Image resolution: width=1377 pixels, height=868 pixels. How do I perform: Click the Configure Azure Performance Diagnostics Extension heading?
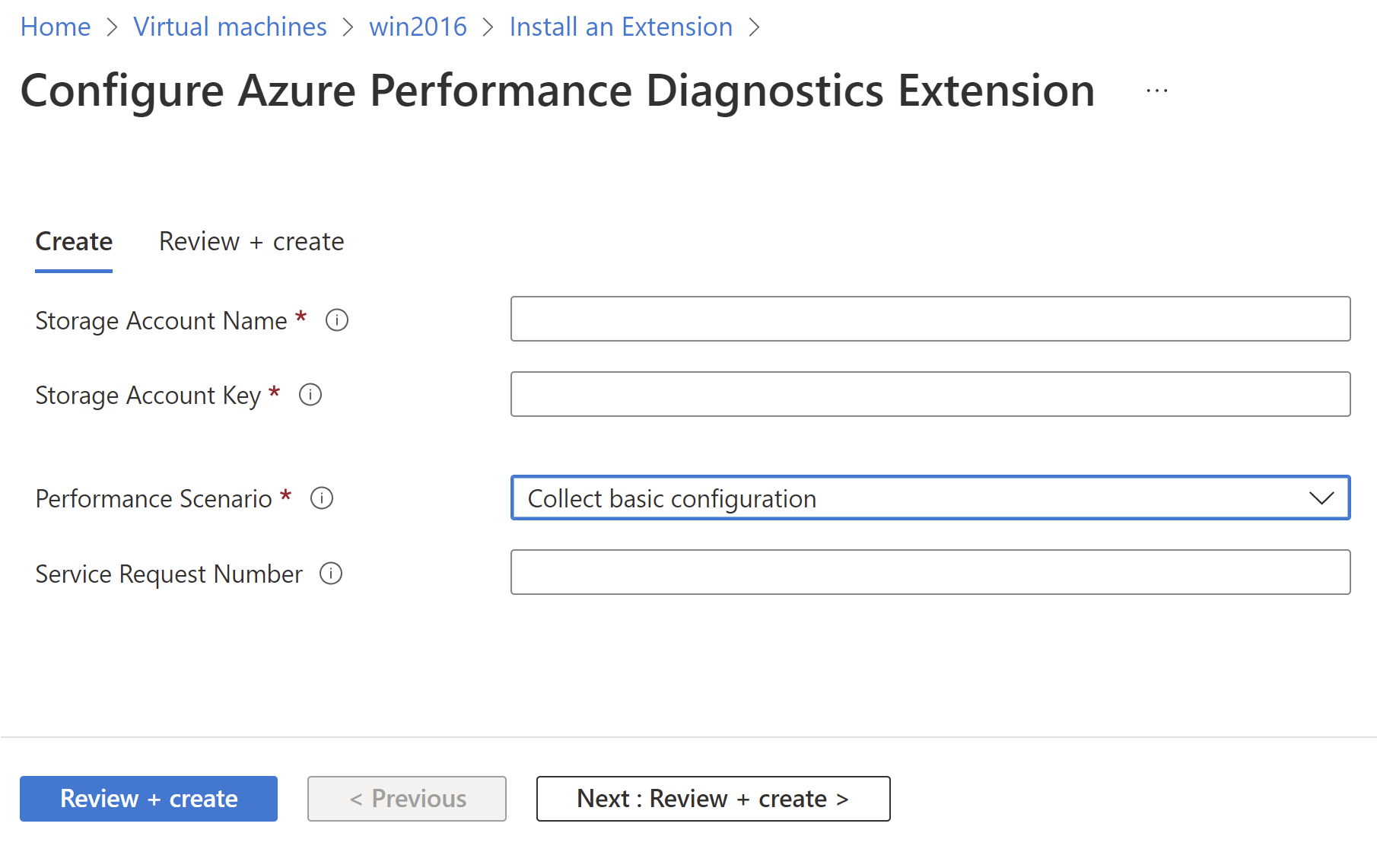pos(558,91)
